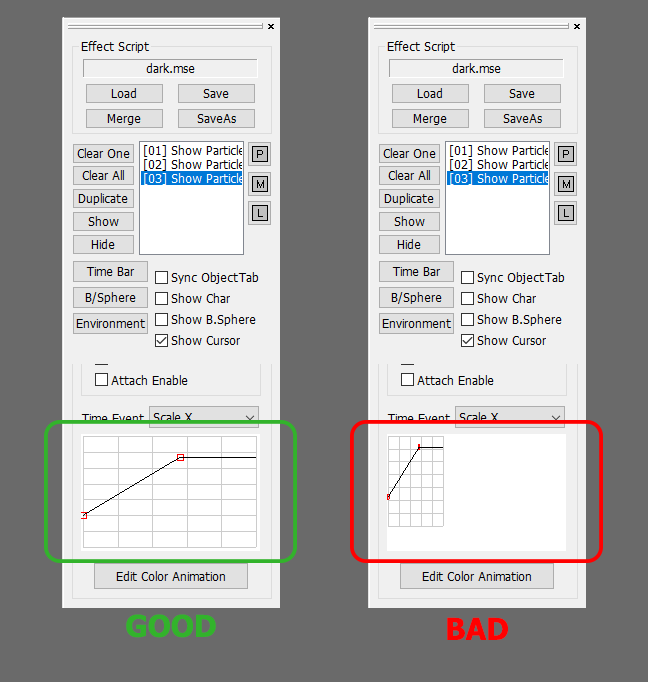Open Environment in the left panel
This screenshot has width=648, height=682.
click(x=110, y=324)
